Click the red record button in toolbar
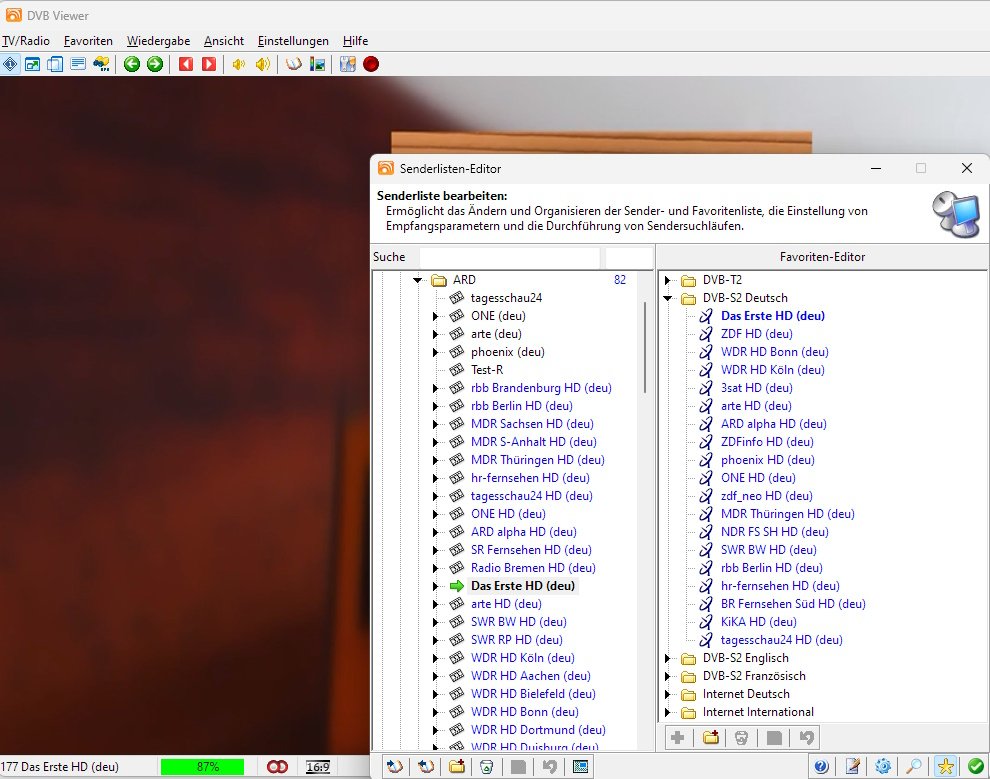This screenshot has height=779, width=990. click(x=371, y=64)
